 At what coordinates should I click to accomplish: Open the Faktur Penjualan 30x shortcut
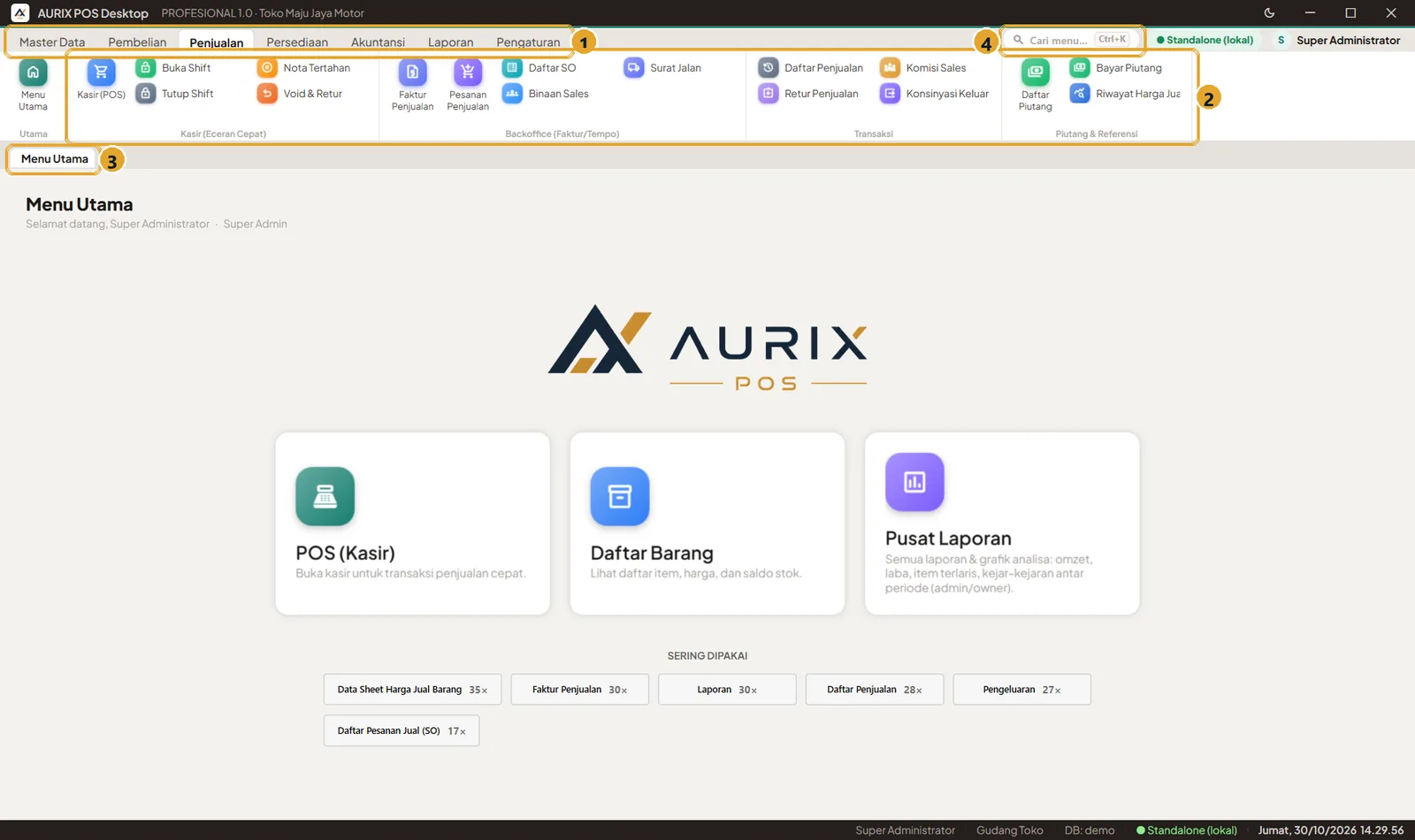pyautogui.click(x=579, y=690)
